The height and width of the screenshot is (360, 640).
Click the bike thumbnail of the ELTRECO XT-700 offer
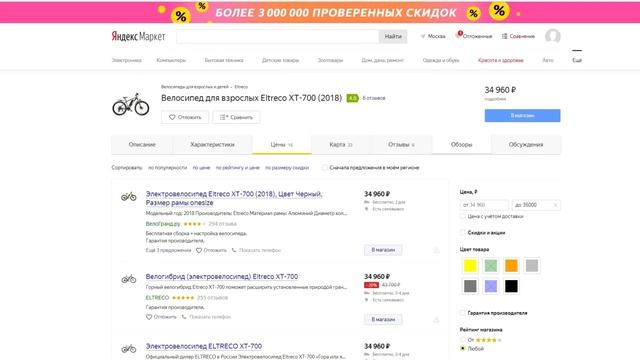[x=129, y=349]
